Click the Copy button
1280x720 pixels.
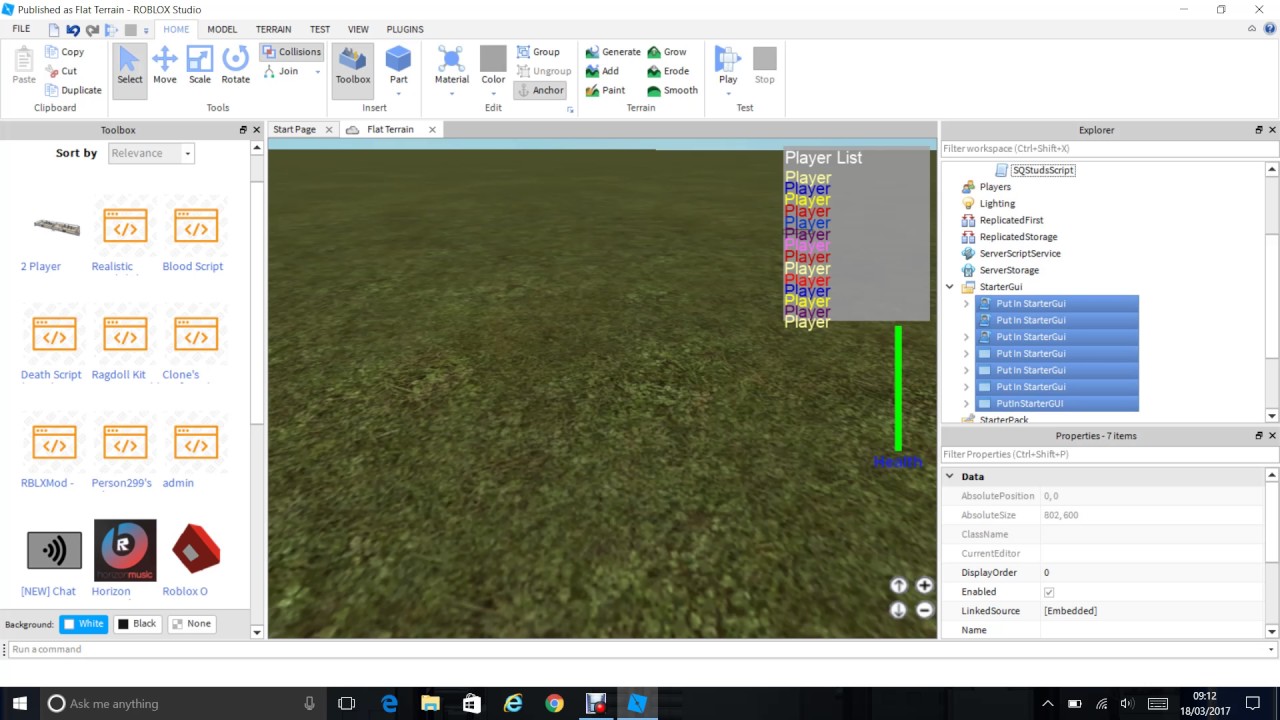tap(64, 52)
